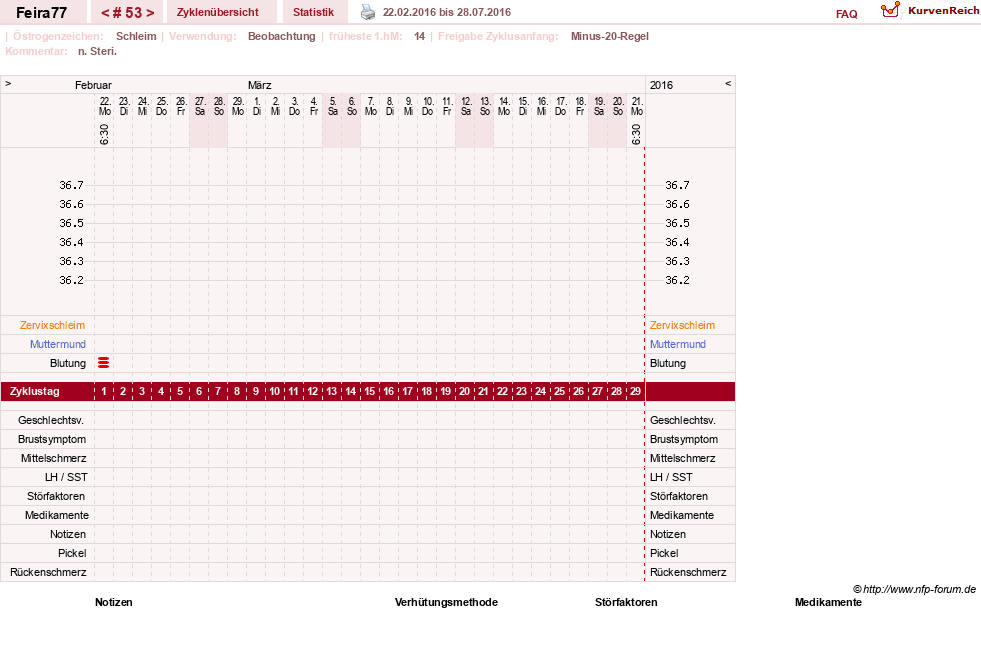The width and height of the screenshot is (981, 661).
Task: Click the left LH / SST row label
Action: coord(66,477)
